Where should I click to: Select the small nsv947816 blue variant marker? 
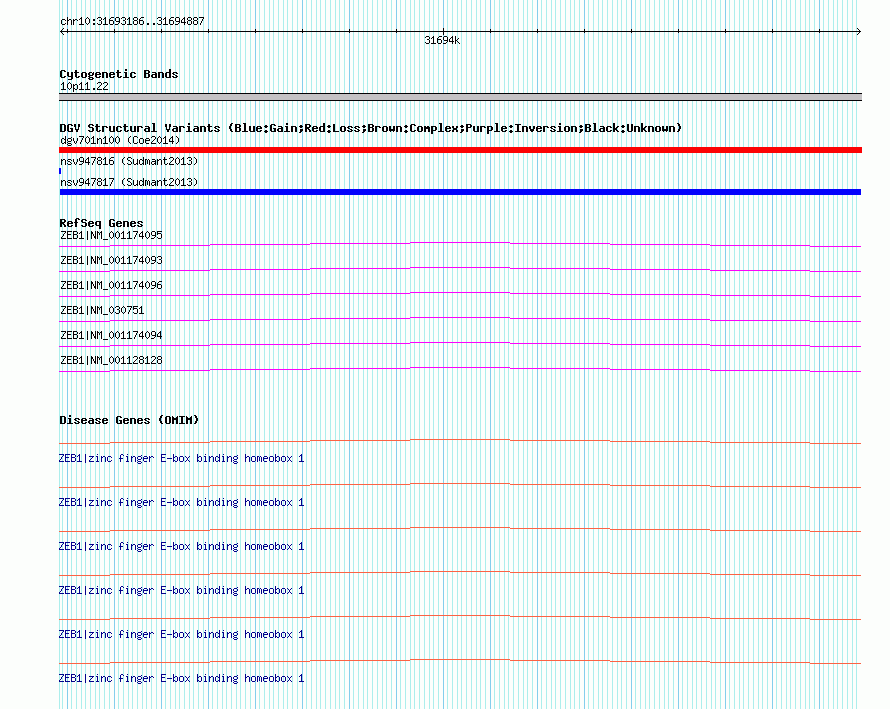pos(60,171)
